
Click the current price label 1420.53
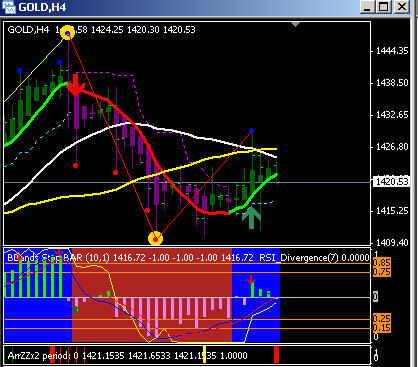click(x=392, y=182)
